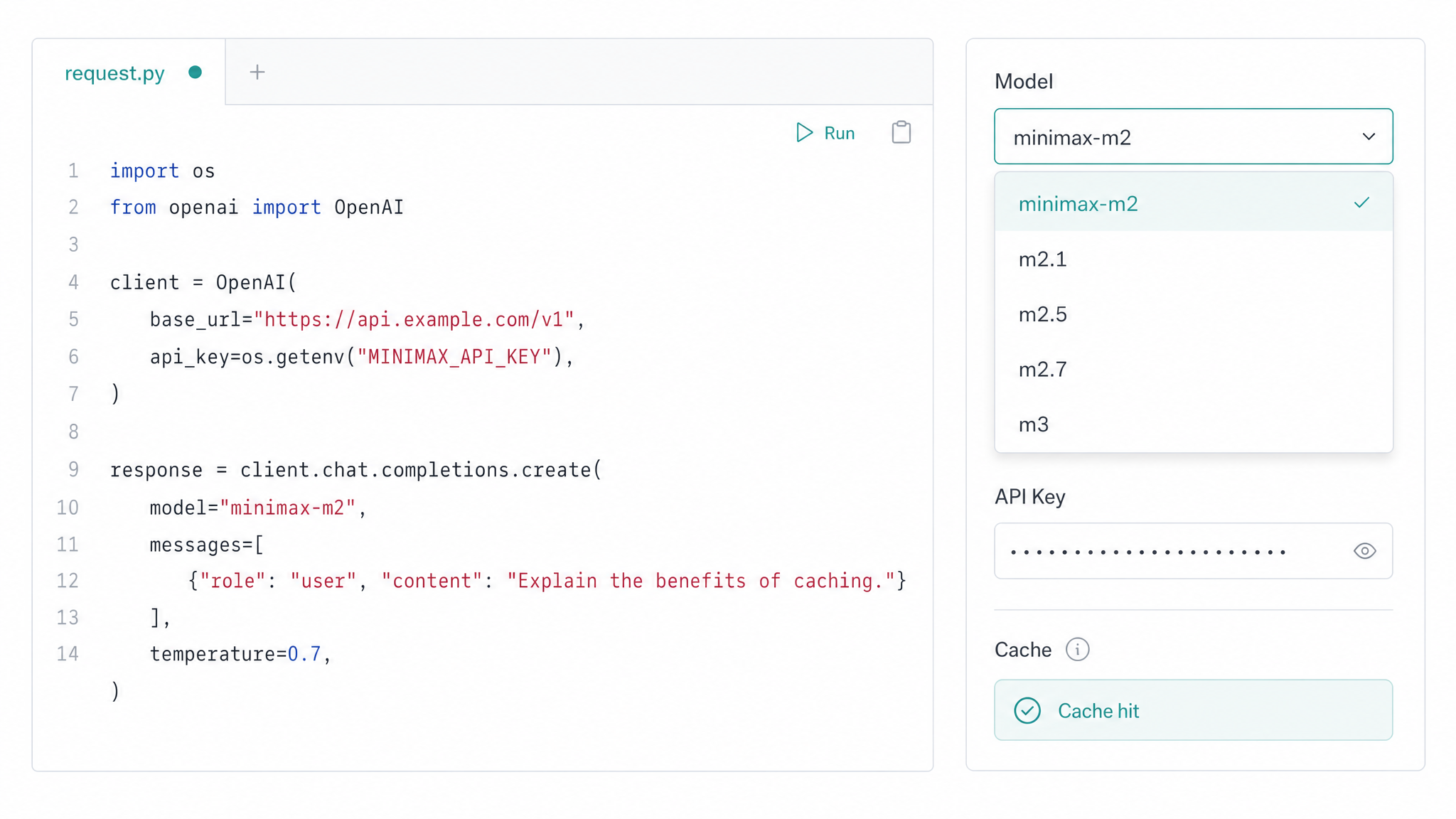This screenshot has height=819, width=1456.
Task: Choose the m2.7 model option
Action: (1193, 369)
